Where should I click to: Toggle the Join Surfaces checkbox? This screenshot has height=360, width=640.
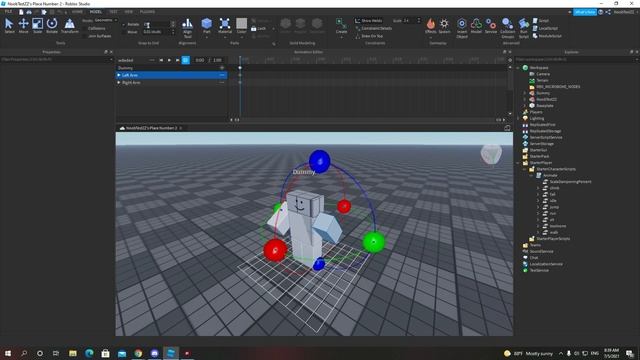(84, 36)
